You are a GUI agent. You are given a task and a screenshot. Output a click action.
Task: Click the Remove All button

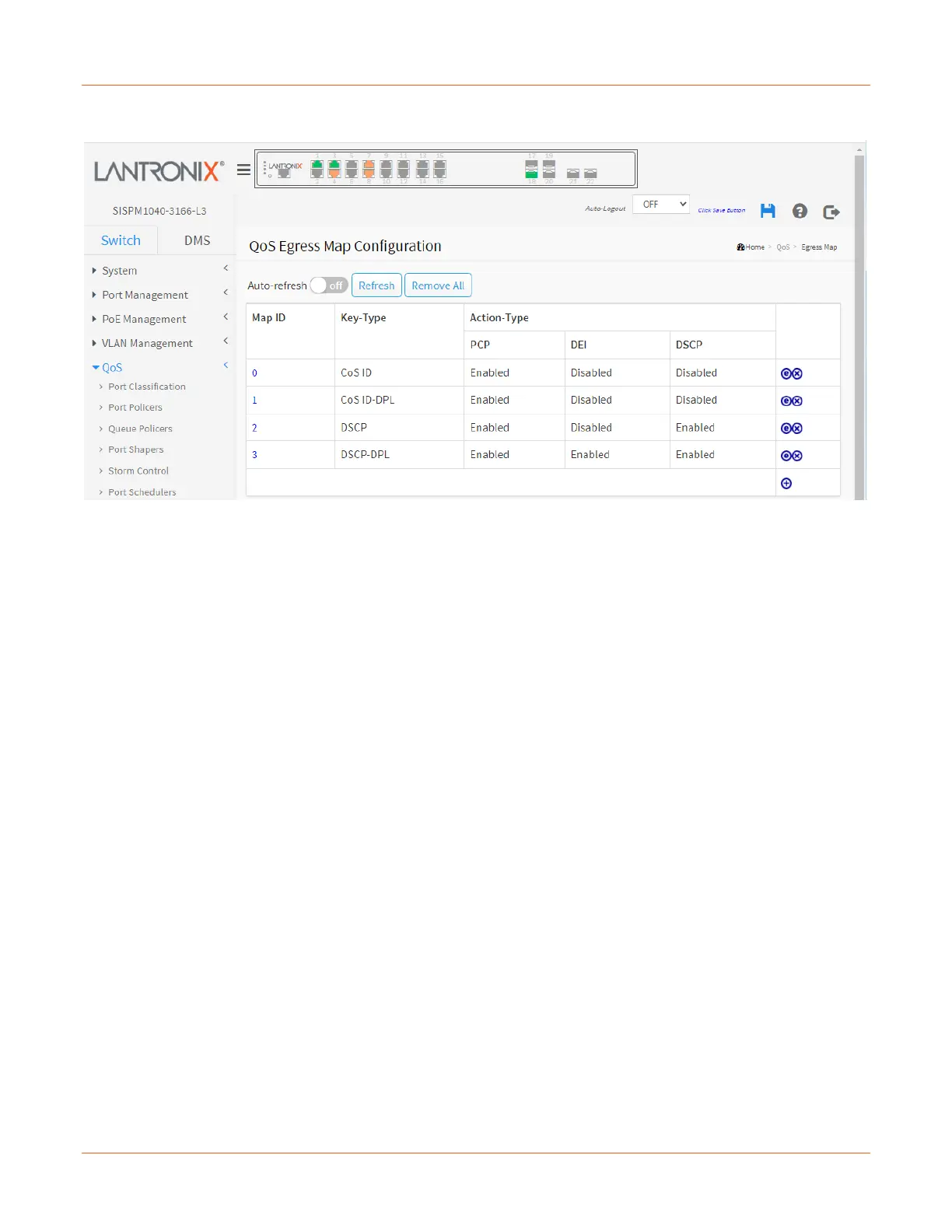tap(438, 285)
